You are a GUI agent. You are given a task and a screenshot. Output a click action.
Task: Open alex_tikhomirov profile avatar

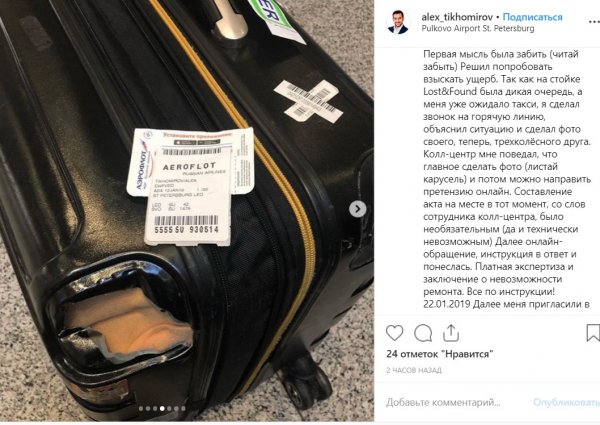(x=398, y=22)
